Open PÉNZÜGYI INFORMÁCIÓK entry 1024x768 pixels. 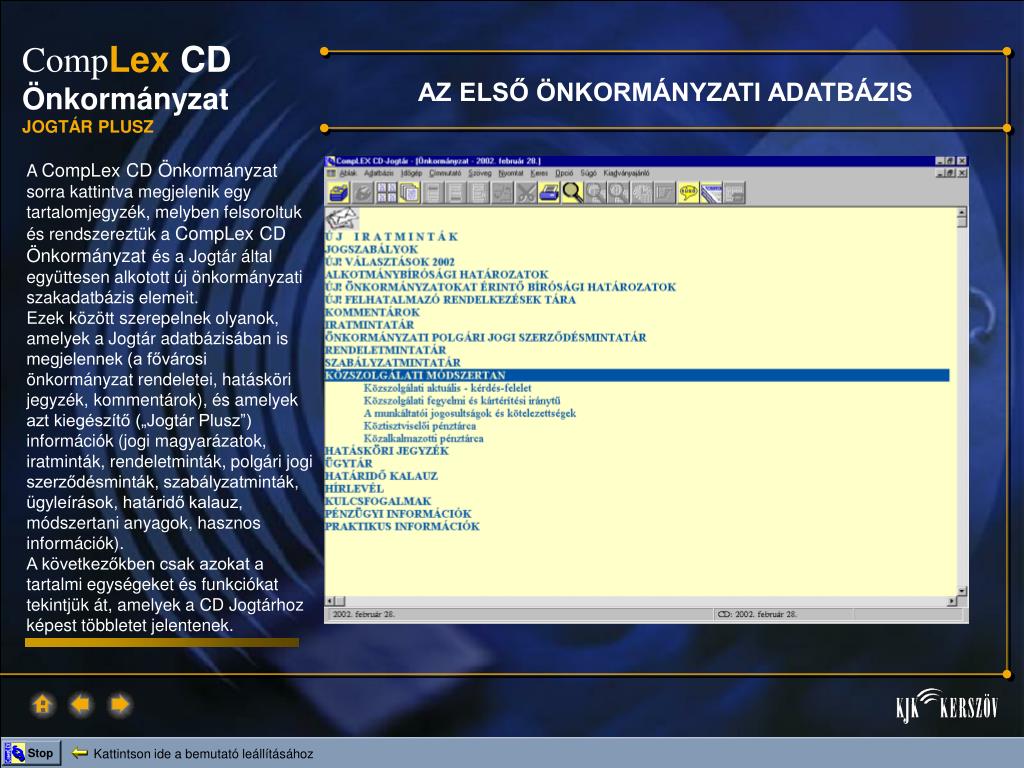tap(398, 514)
